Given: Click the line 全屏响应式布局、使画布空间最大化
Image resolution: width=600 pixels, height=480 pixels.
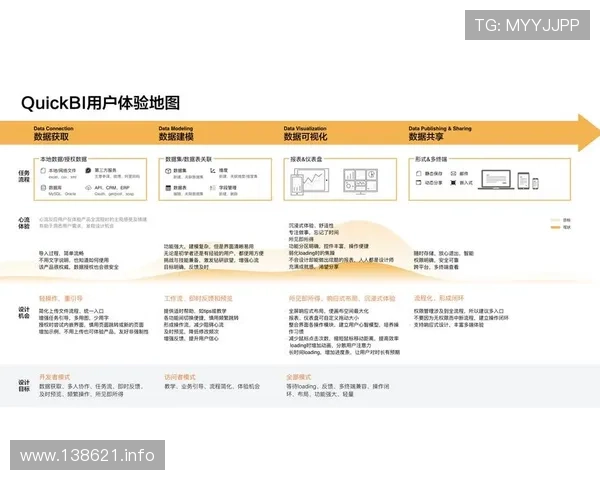Looking at the screenshot, I should click(x=329, y=311).
